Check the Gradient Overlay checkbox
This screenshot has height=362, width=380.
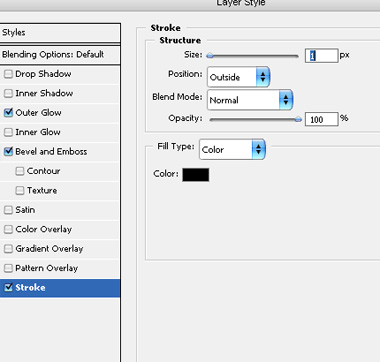coord(8,249)
